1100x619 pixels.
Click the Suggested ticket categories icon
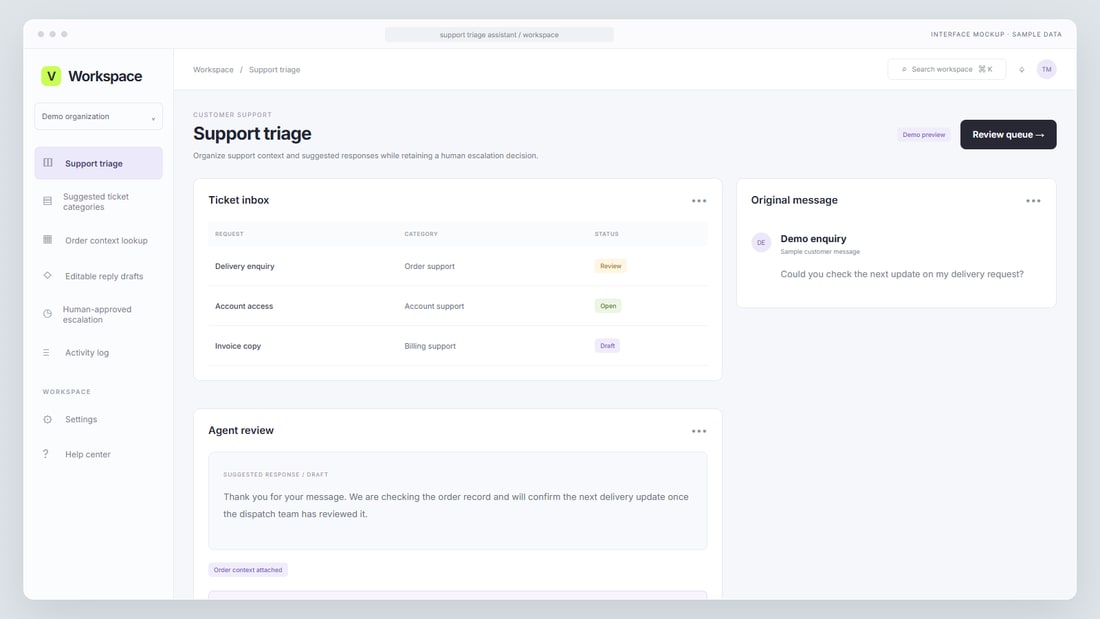click(48, 201)
